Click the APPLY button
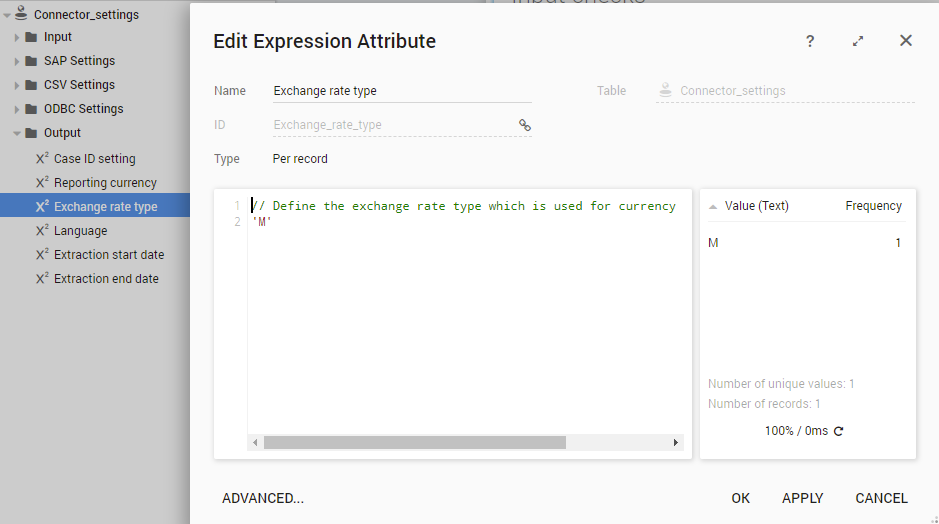This screenshot has width=939, height=524. [802, 498]
